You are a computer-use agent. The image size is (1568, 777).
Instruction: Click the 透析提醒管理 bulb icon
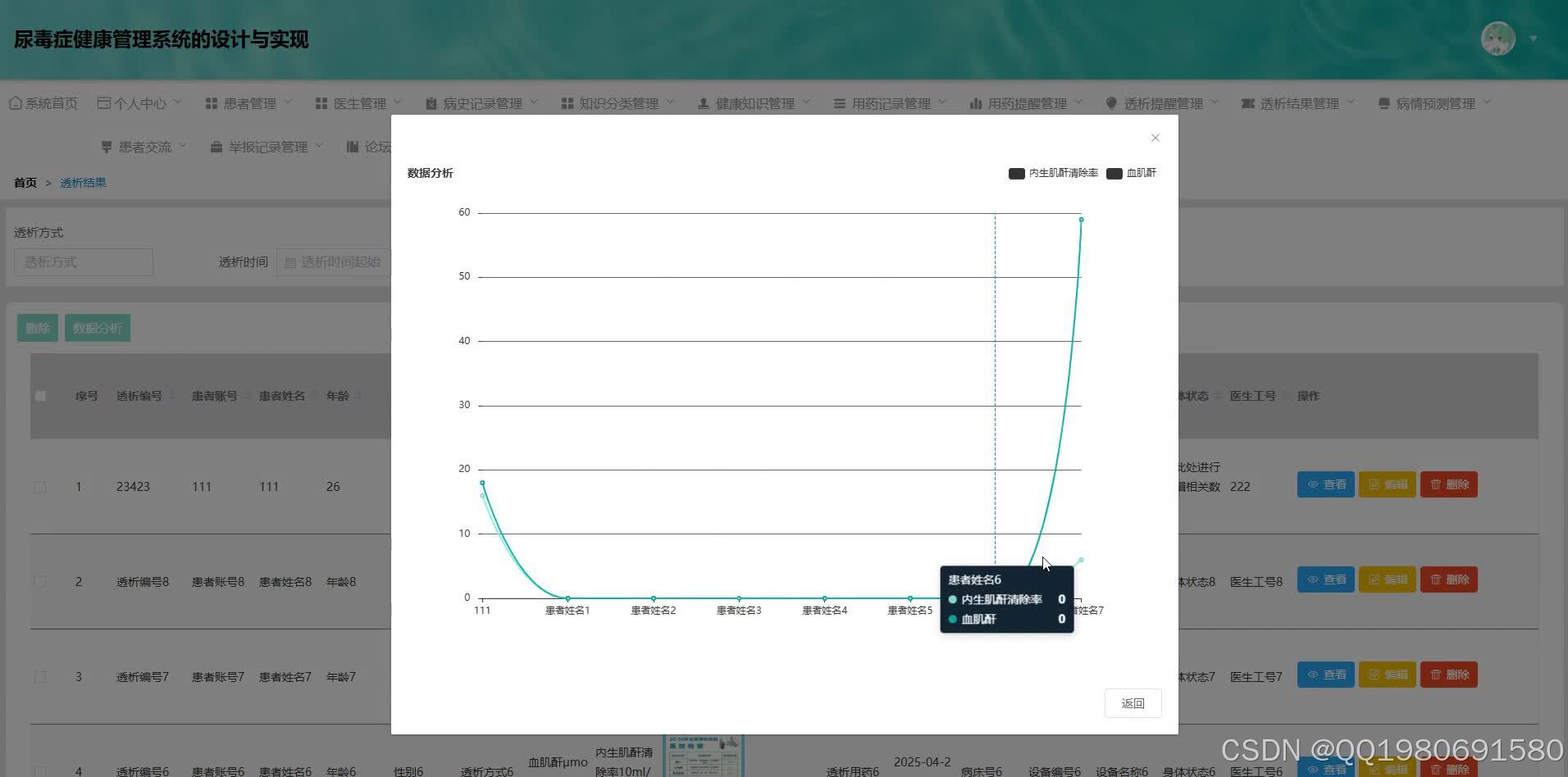[x=1111, y=103]
